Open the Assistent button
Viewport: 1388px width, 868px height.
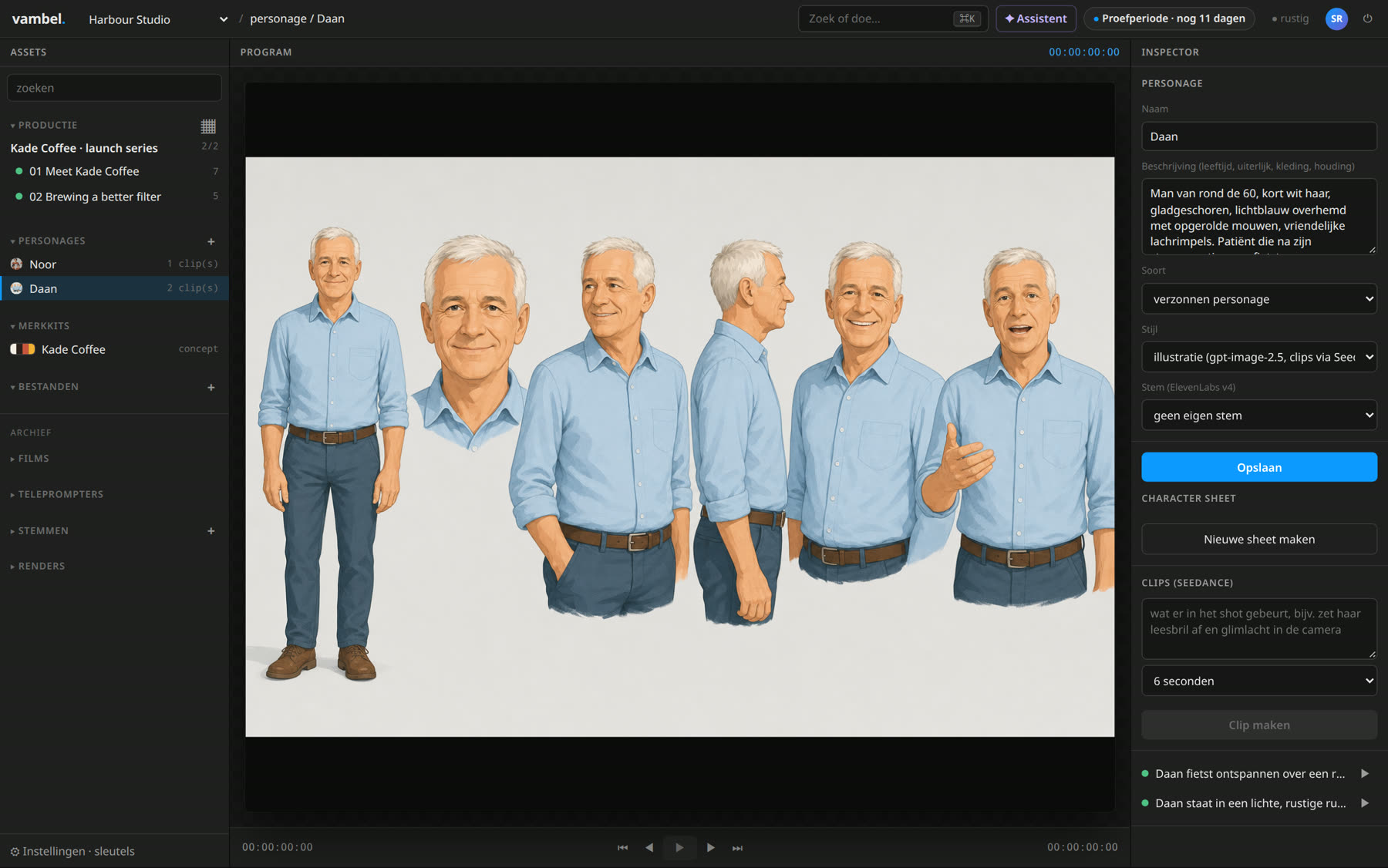pyautogui.click(x=1036, y=19)
